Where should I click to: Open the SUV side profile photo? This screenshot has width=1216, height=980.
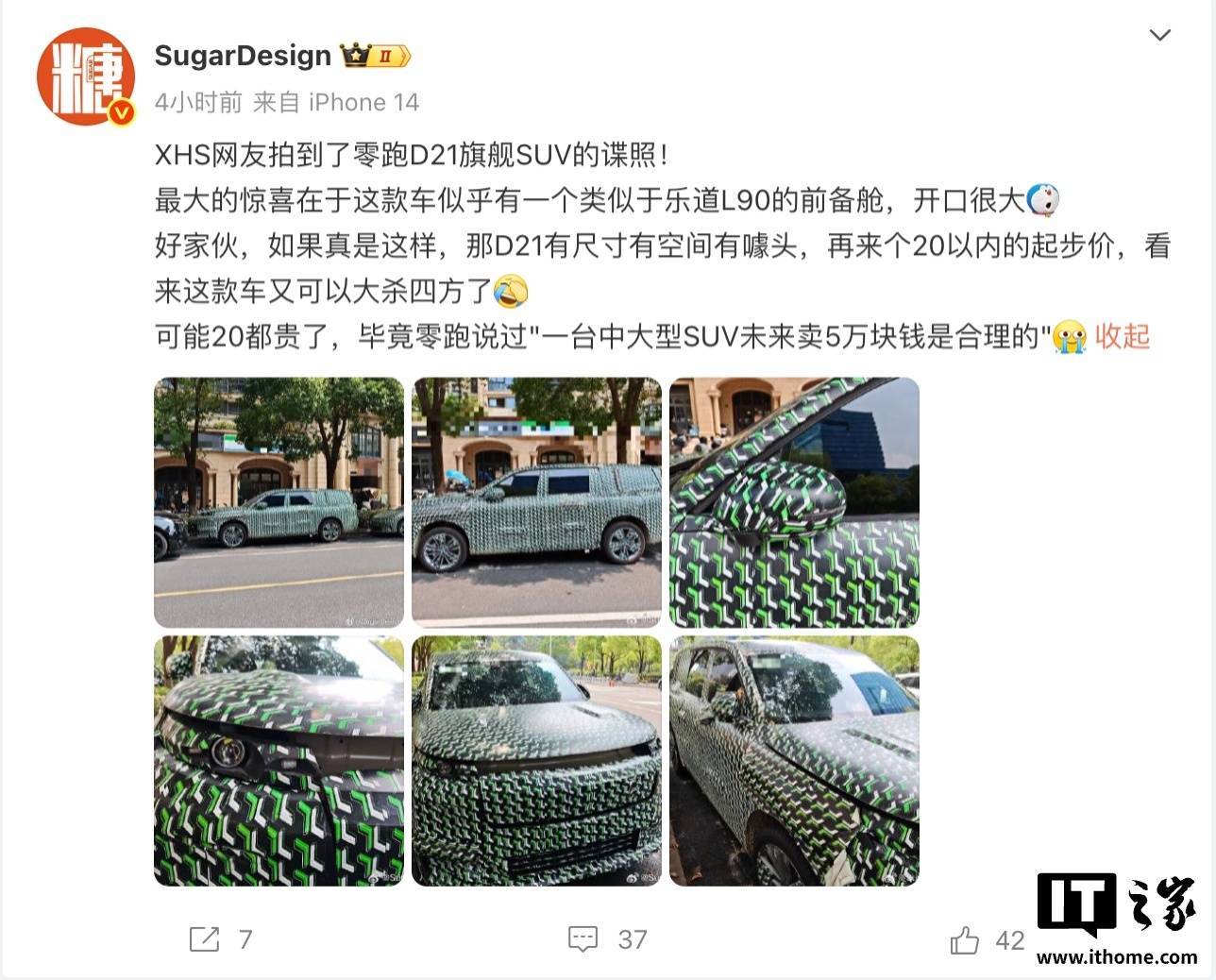(x=536, y=502)
